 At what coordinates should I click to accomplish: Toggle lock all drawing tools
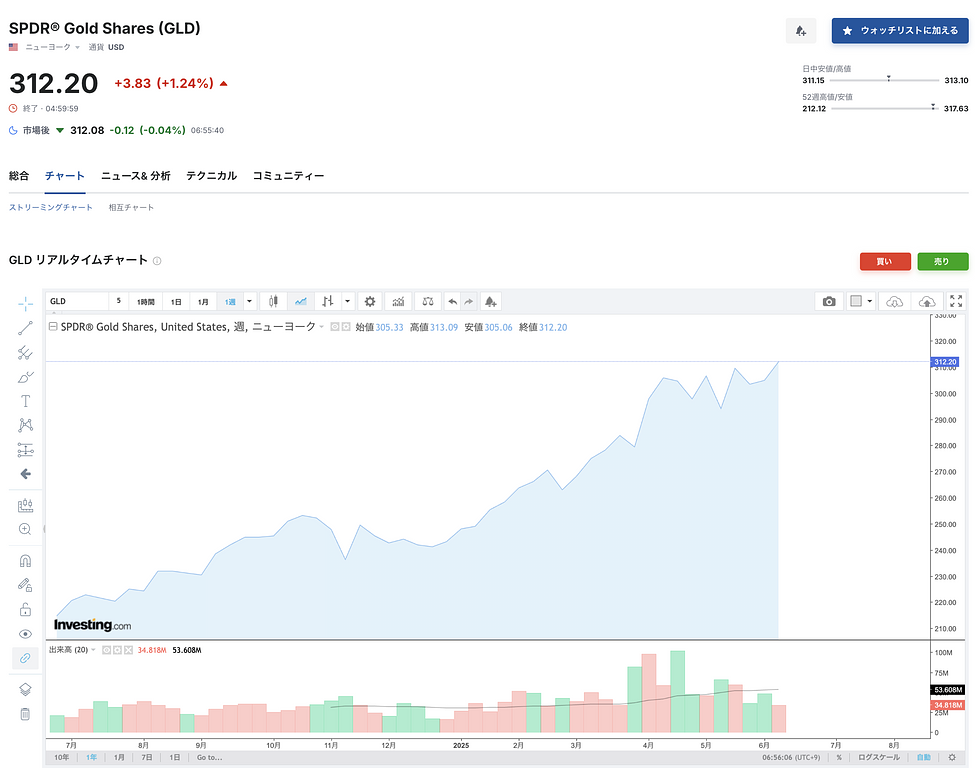[25, 610]
